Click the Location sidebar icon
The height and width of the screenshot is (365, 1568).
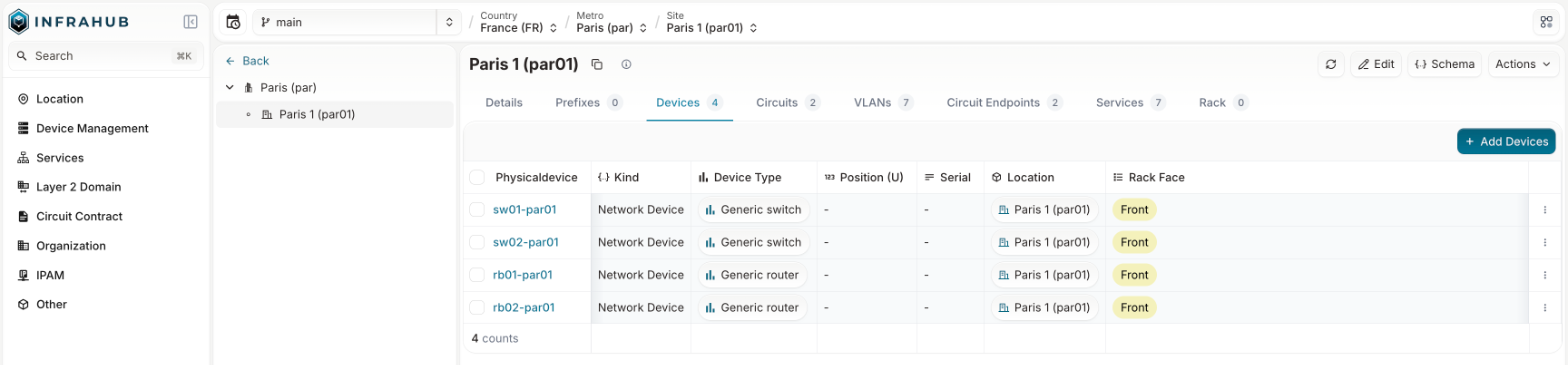pyautogui.click(x=23, y=99)
